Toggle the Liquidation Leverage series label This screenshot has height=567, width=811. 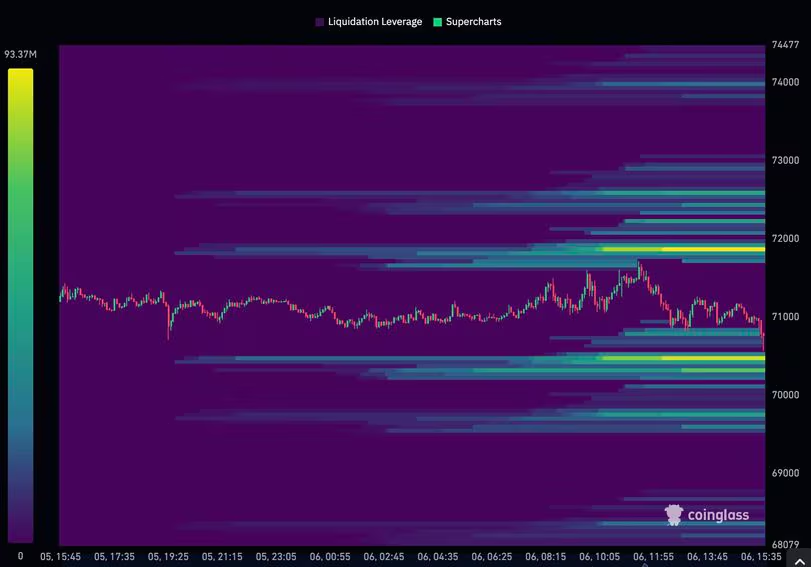[375, 21]
